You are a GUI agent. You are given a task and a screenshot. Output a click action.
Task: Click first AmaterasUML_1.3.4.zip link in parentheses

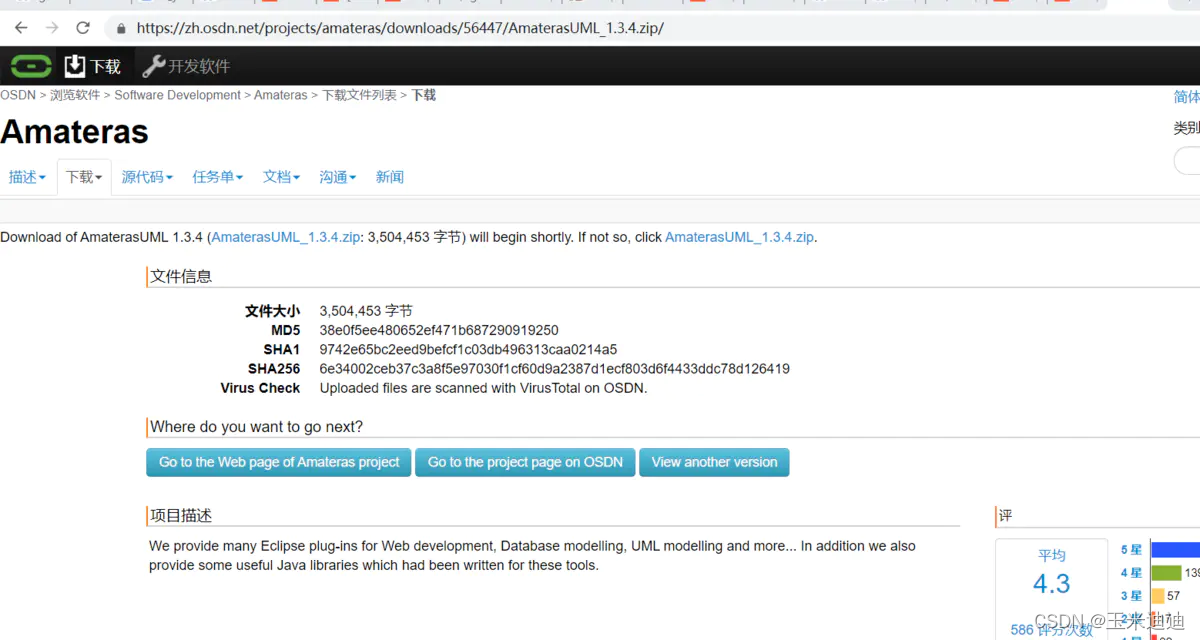(286, 237)
